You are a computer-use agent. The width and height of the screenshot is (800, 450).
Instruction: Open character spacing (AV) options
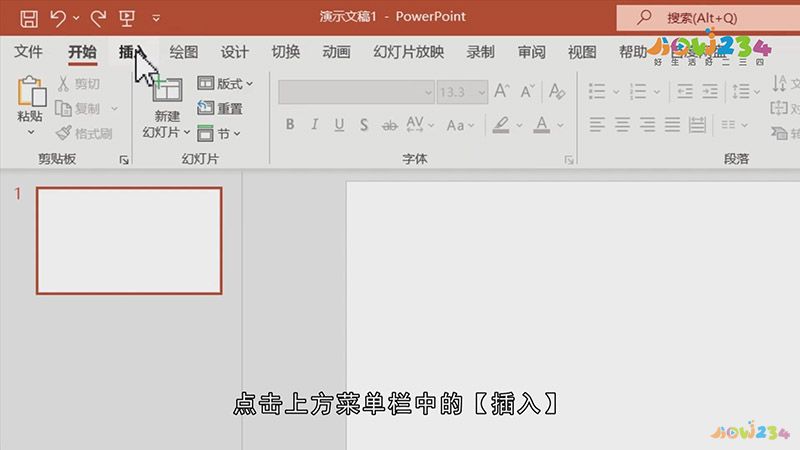[420, 124]
